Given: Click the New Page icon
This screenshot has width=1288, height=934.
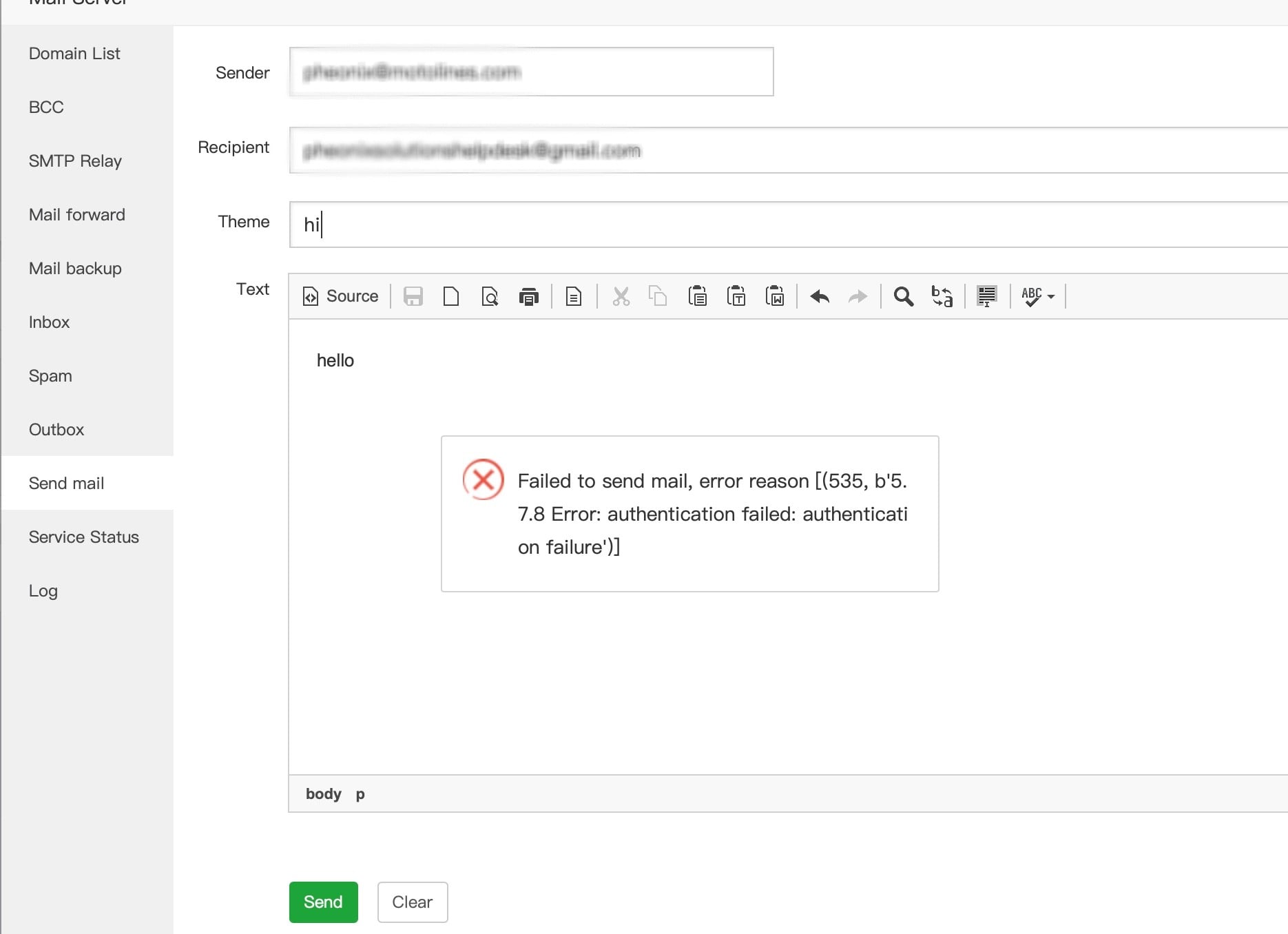Looking at the screenshot, I should tap(451, 296).
